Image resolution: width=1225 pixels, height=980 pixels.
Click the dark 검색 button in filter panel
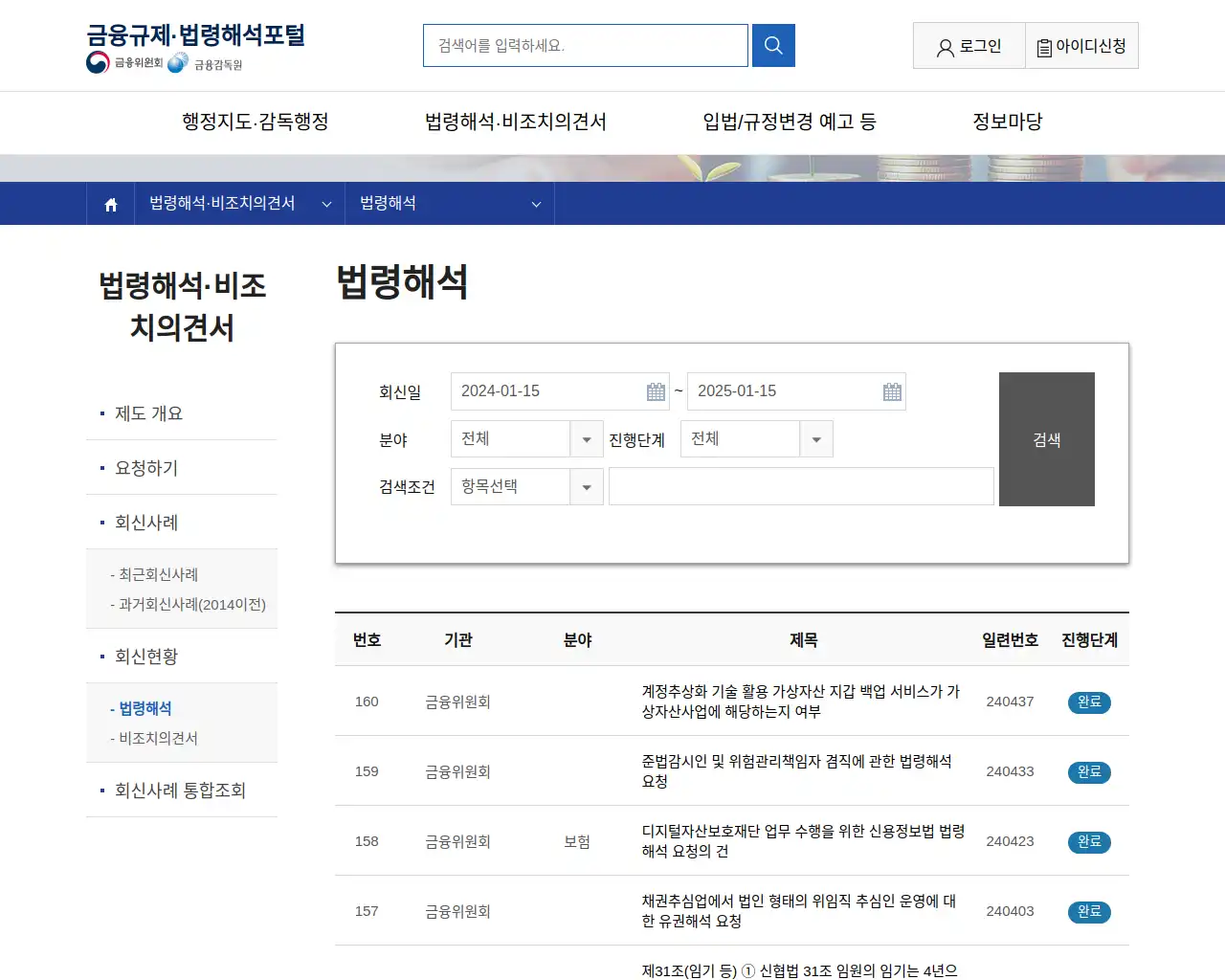pos(1047,439)
